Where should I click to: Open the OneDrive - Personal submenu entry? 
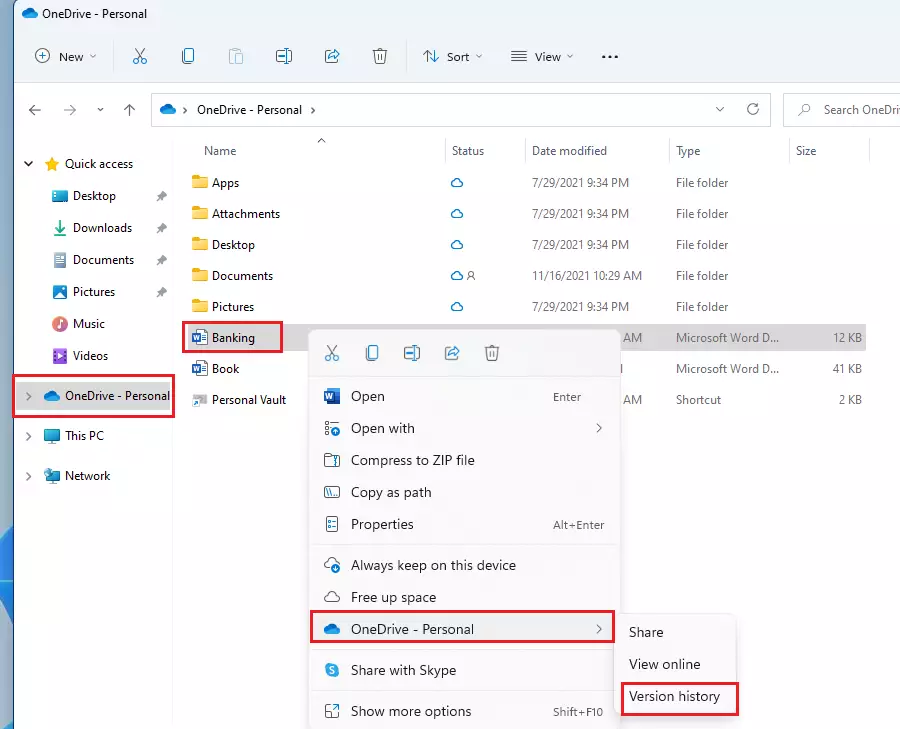(463, 629)
